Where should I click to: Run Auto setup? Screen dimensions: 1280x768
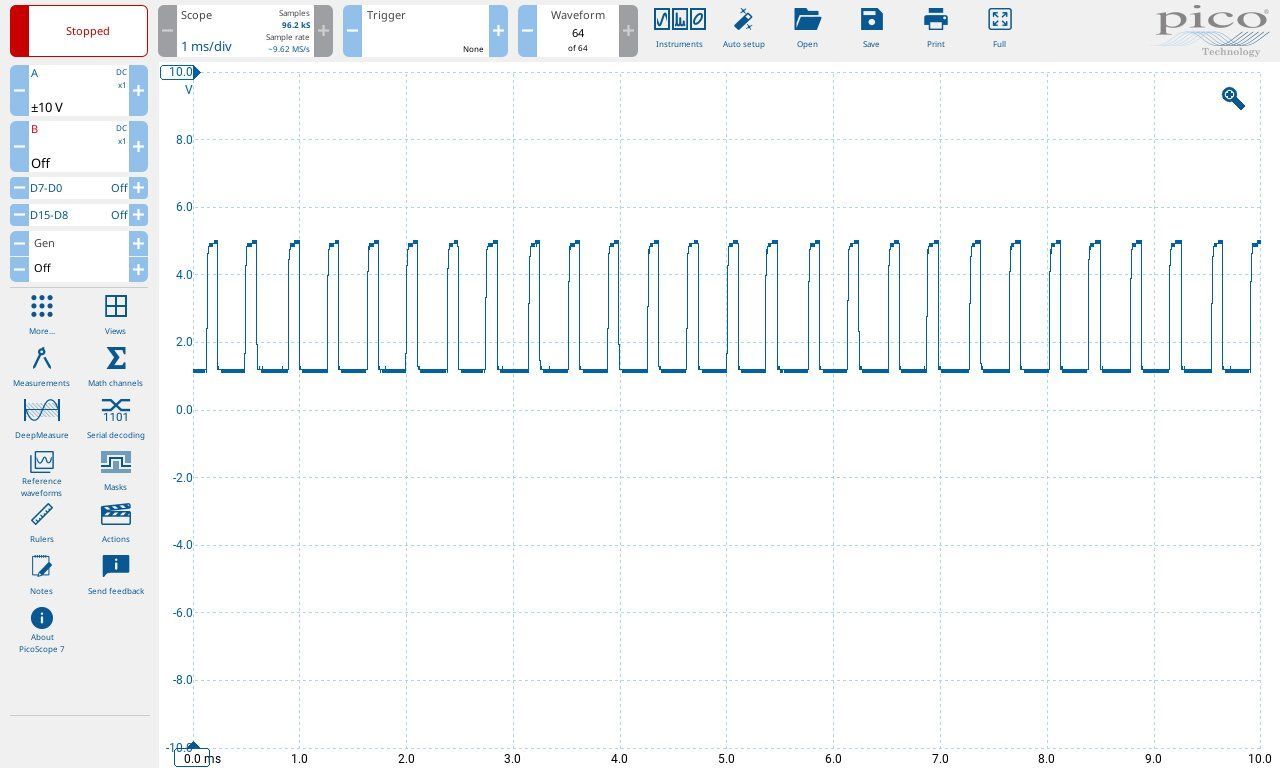pyautogui.click(x=743, y=28)
